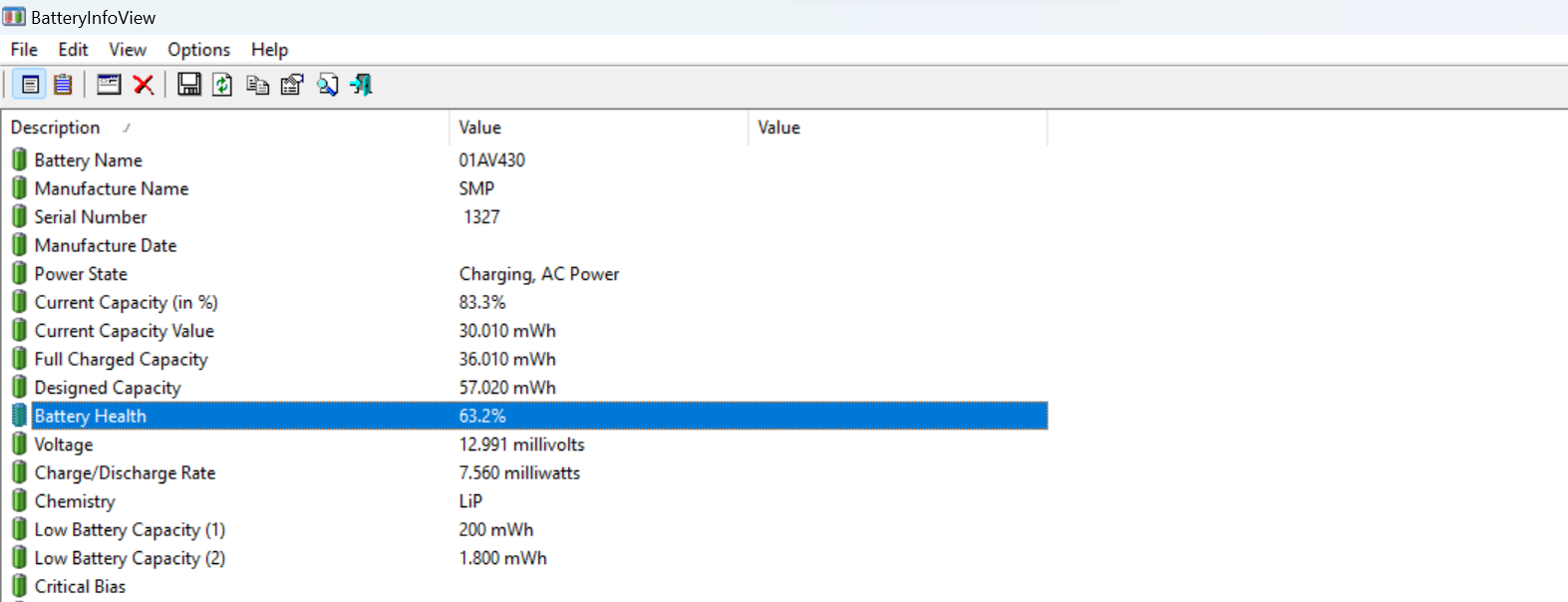Save selected items with the floppy disk icon
1568x602 pixels.
click(x=189, y=85)
